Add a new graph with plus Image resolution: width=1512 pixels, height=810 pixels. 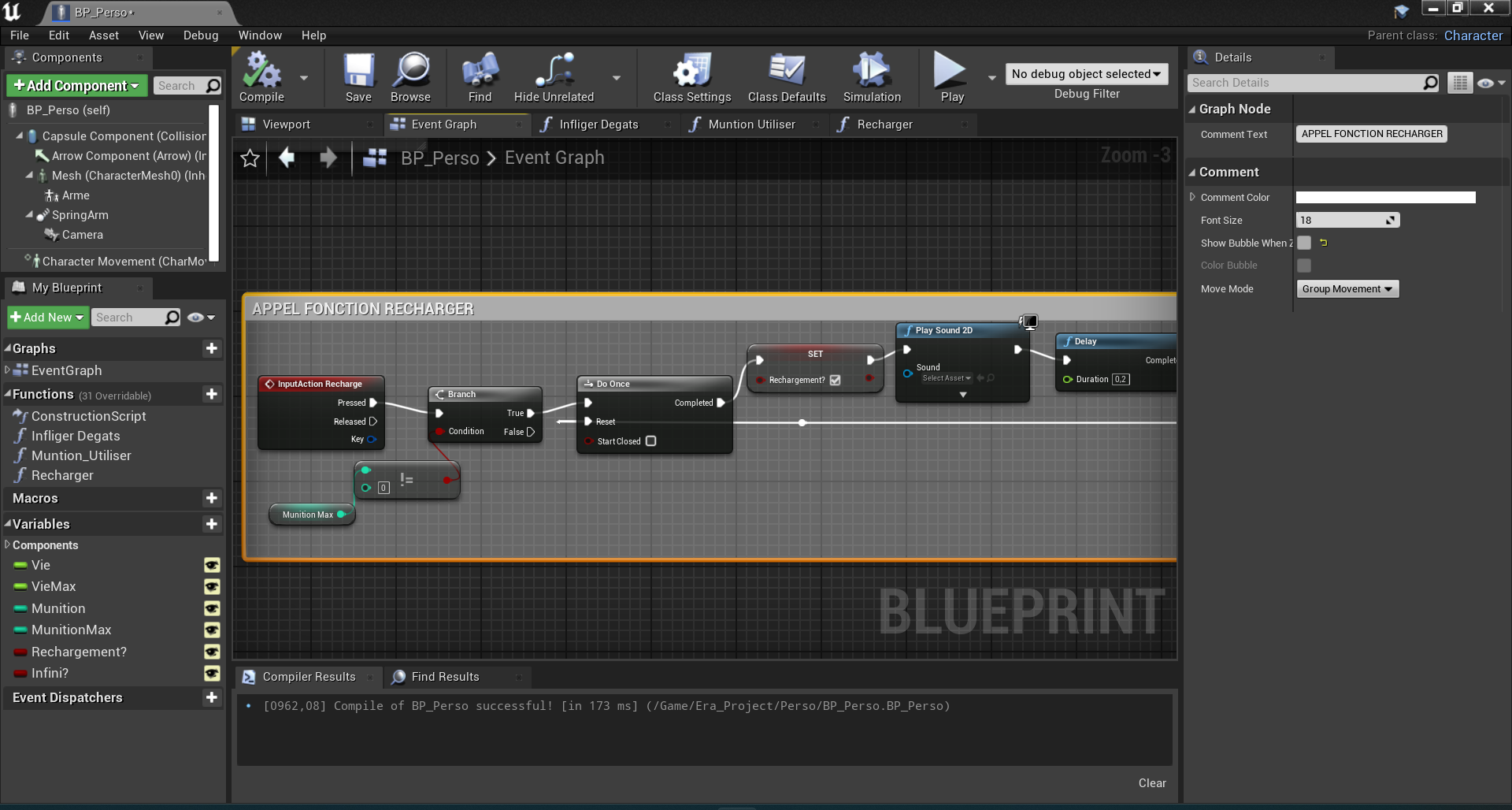[x=211, y=348]
